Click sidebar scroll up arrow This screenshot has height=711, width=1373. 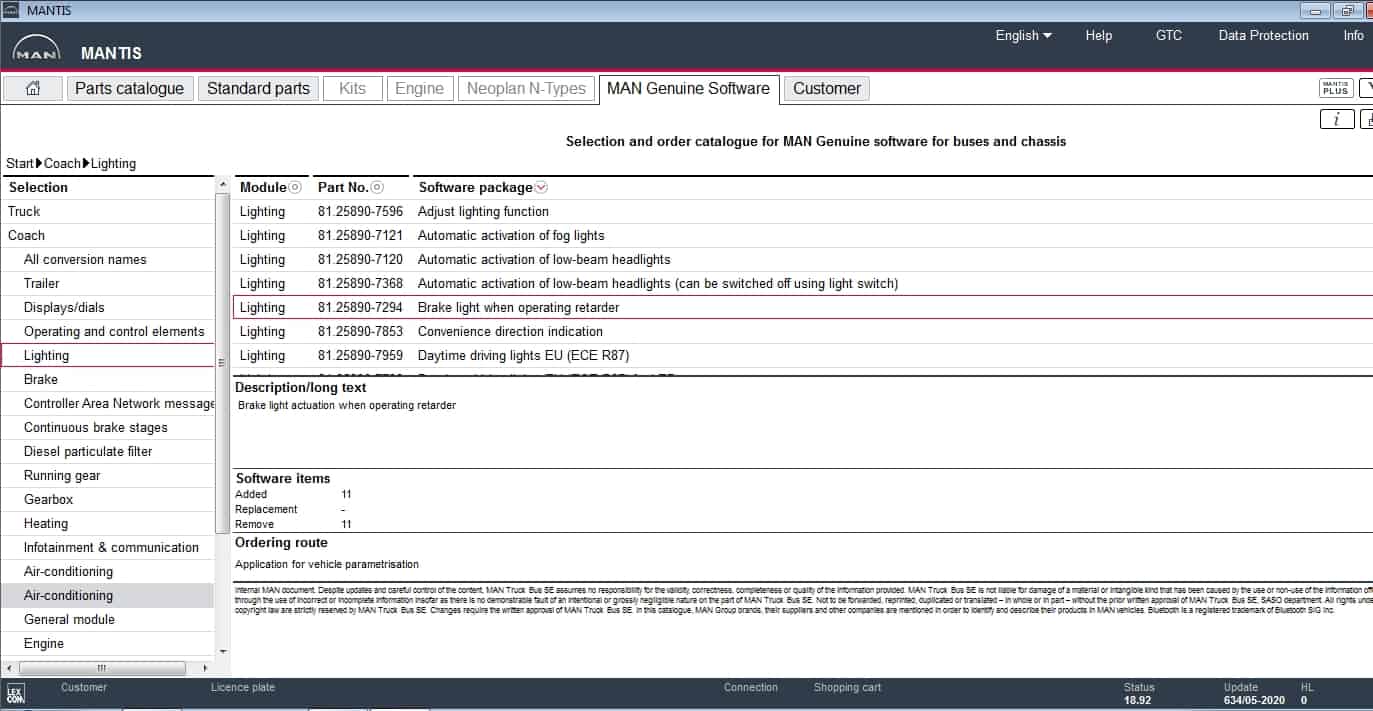tap(222, 186)
